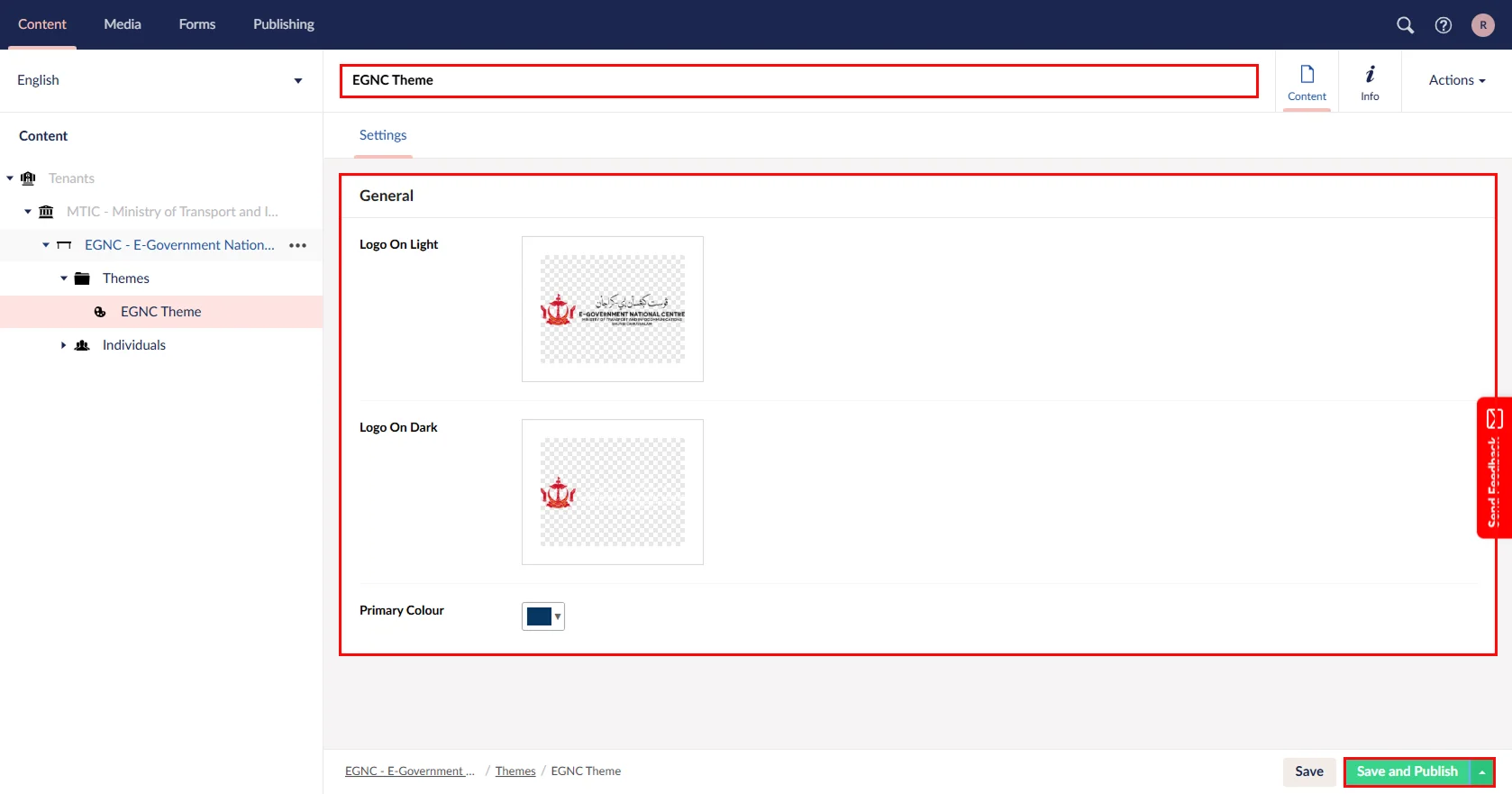Open Save and Publish options arrow
The height and width of the screenshot is (794, 1512).
pyautogui.click(x=1481, y=772)
